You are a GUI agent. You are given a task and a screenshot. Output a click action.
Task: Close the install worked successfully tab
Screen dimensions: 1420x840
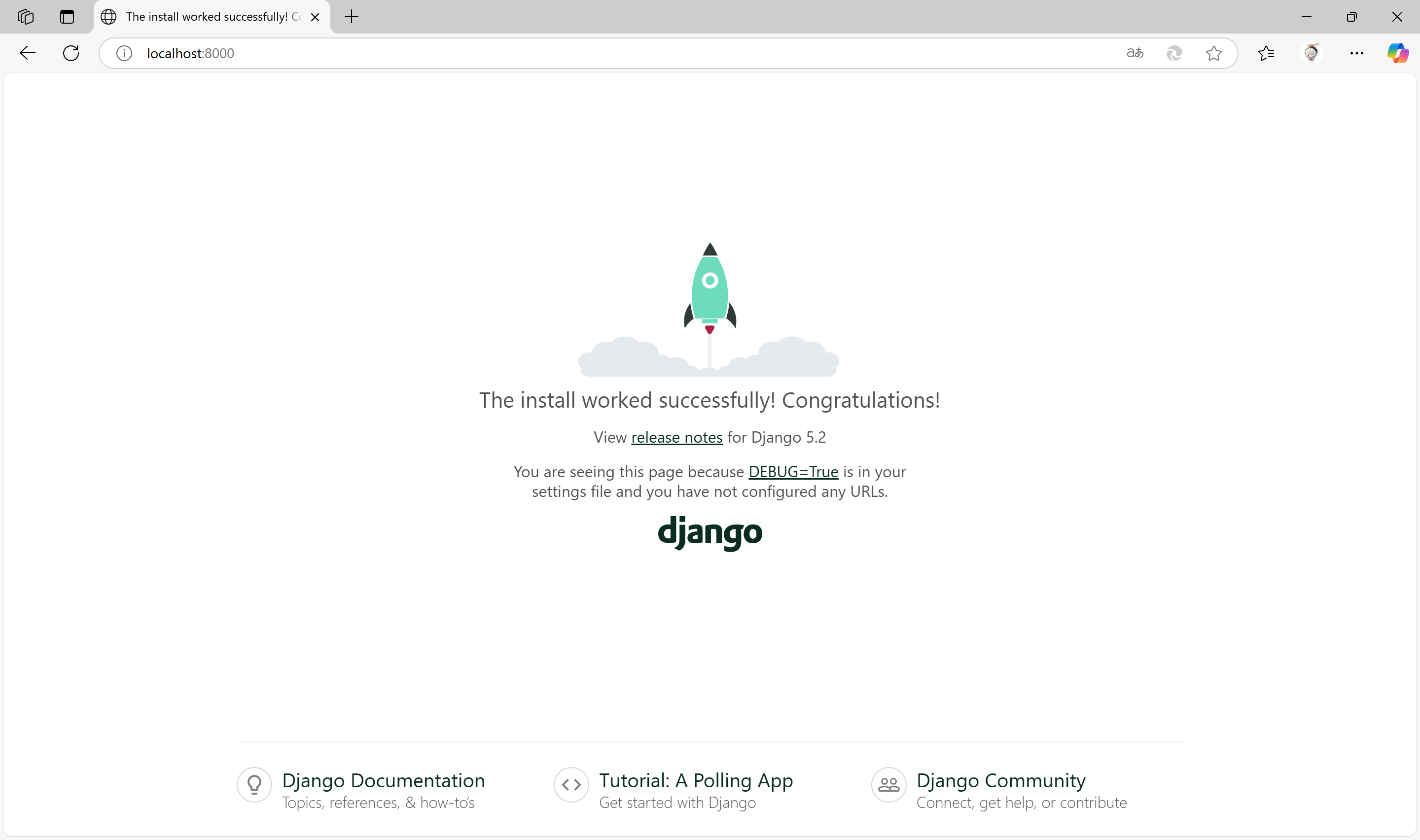pyautogui.click(x=315, y=17)
